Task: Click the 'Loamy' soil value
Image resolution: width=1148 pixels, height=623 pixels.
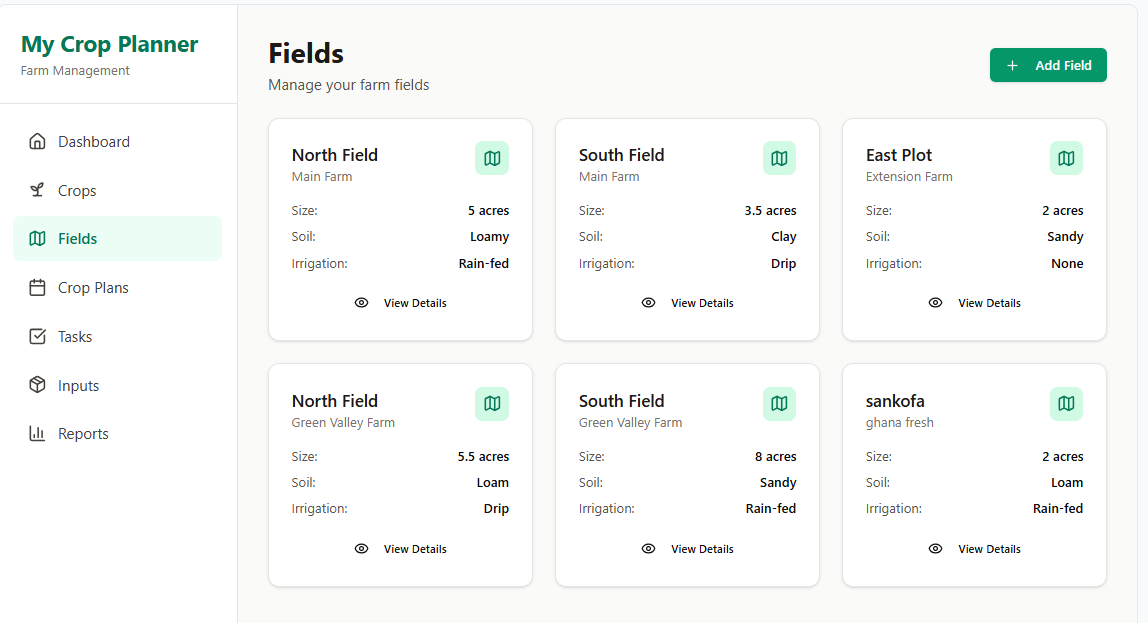Action: click(489, 237)
